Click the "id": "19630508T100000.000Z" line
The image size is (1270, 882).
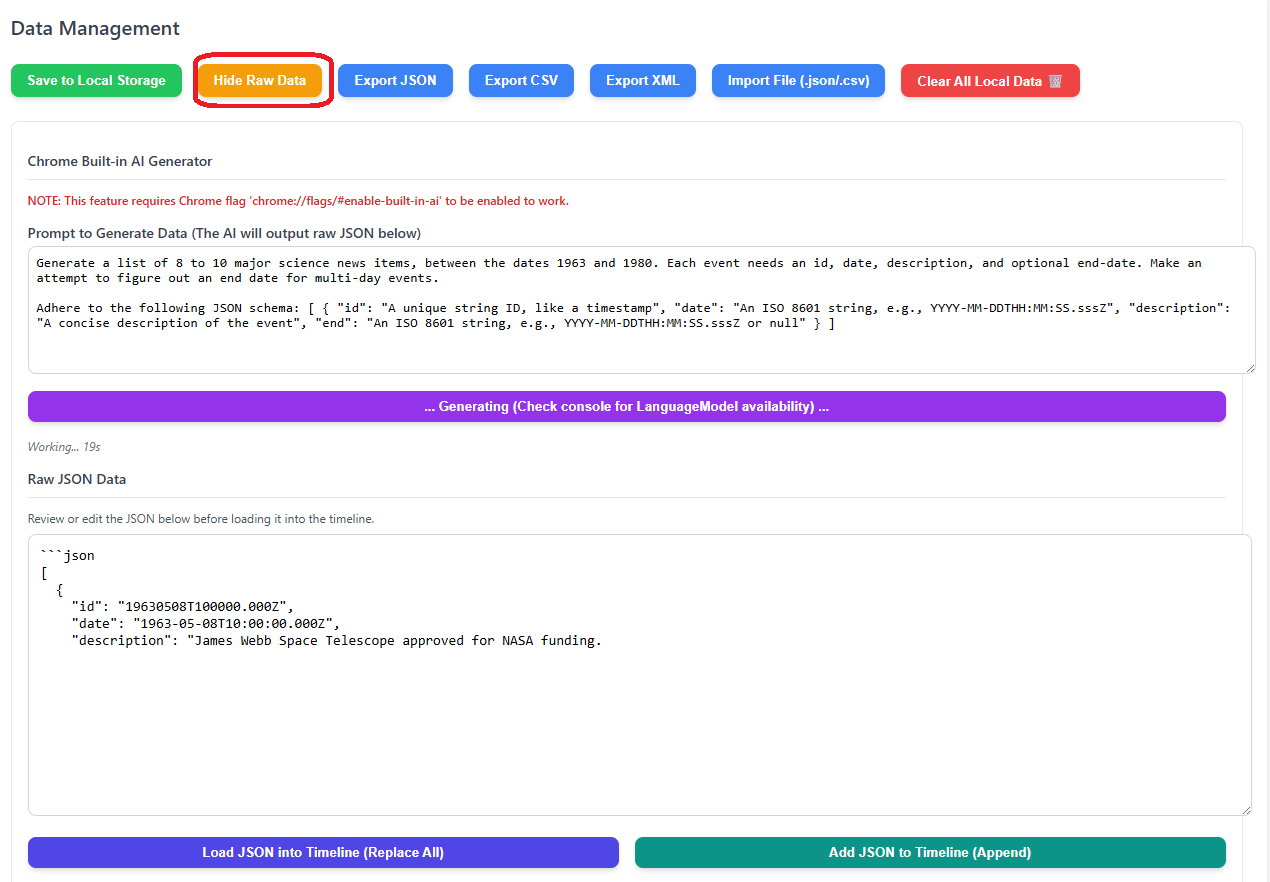(x=183, y=606)
